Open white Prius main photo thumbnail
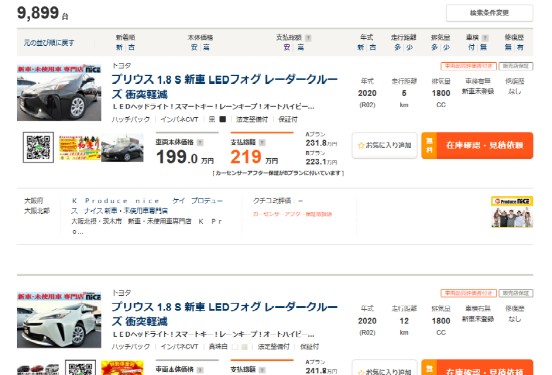The height and width of the screenshot is (375, 552). pyautogui.click(x=59, y=320)
